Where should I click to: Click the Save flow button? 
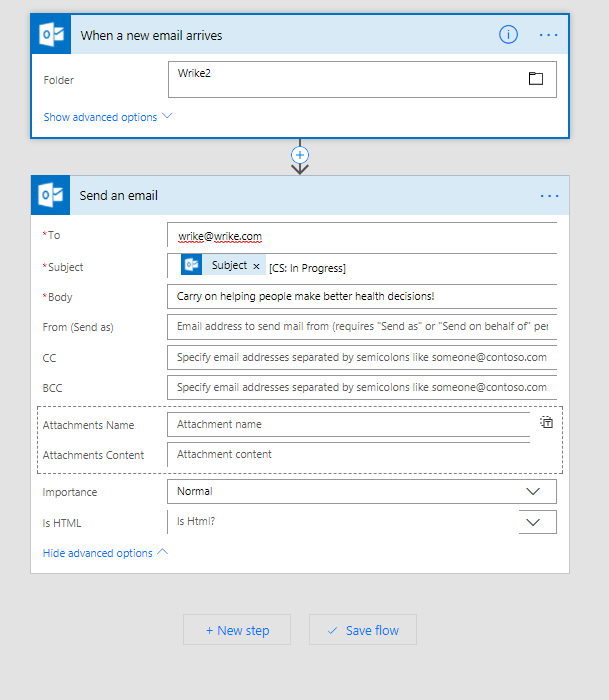point(362,630)
